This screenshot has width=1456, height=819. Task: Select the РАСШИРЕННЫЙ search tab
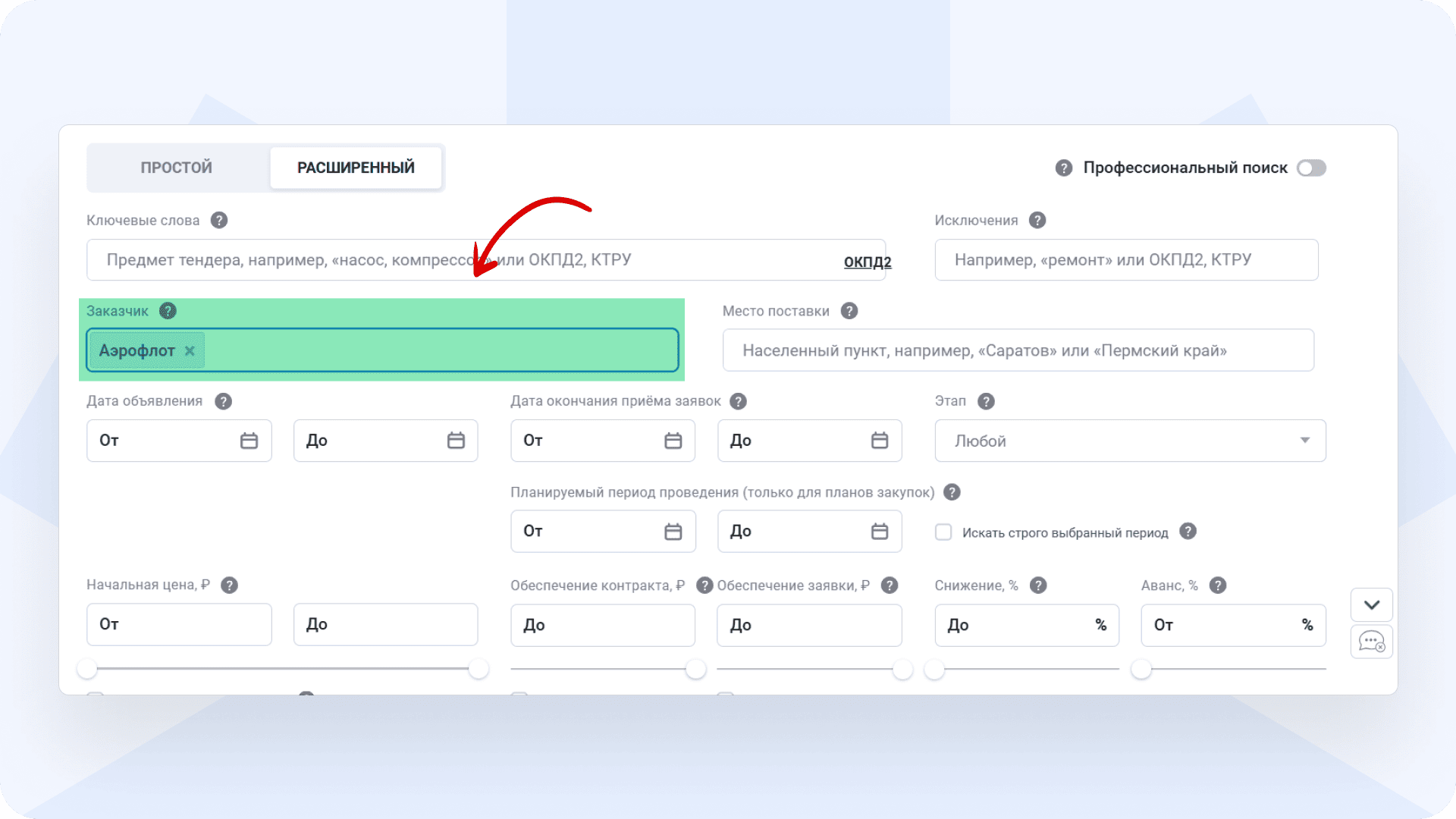click(356, 168)
